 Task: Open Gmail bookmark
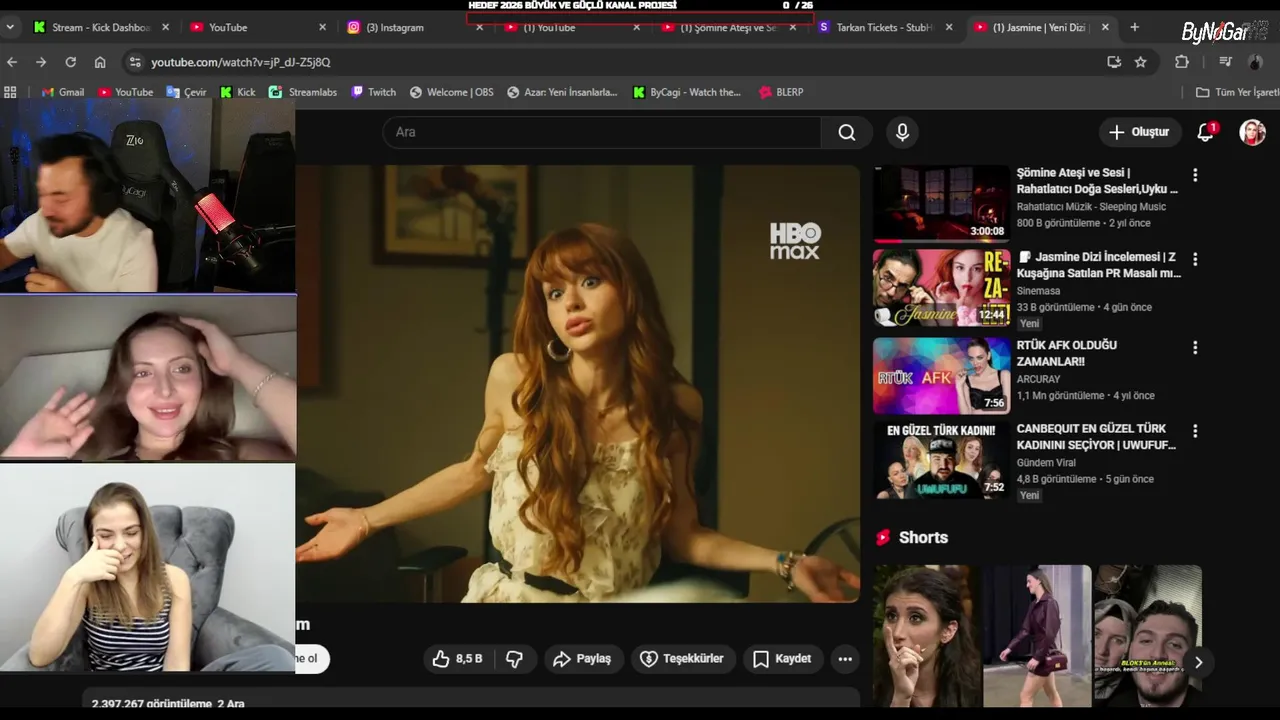pos(62,92)
